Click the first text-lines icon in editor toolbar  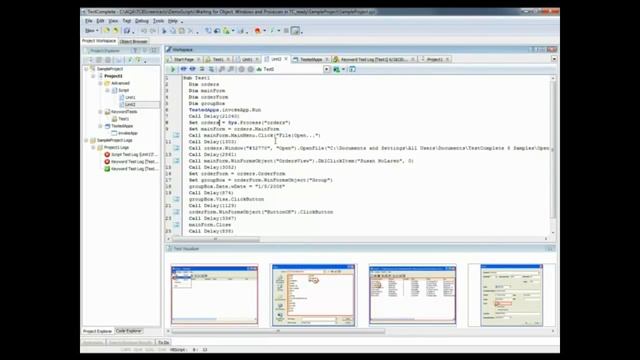pos(202,69)
